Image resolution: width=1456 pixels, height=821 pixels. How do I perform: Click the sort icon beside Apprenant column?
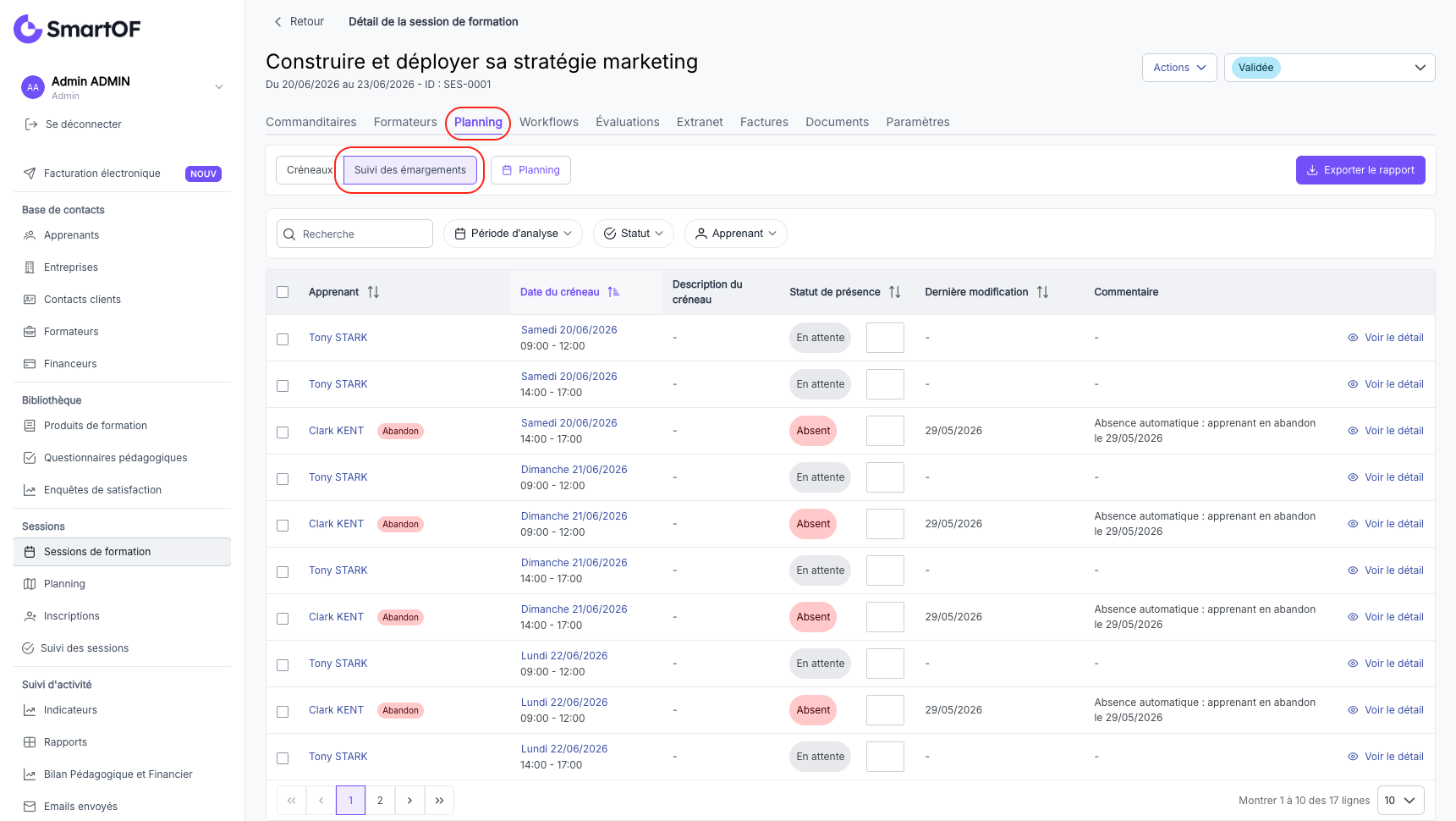(x=373, y=292)
